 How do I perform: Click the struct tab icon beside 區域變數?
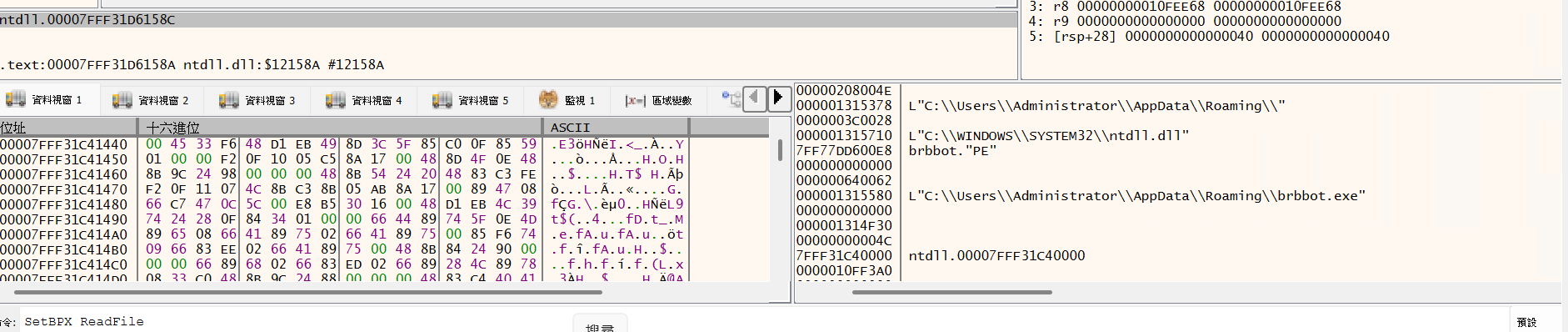click(731, 99)
